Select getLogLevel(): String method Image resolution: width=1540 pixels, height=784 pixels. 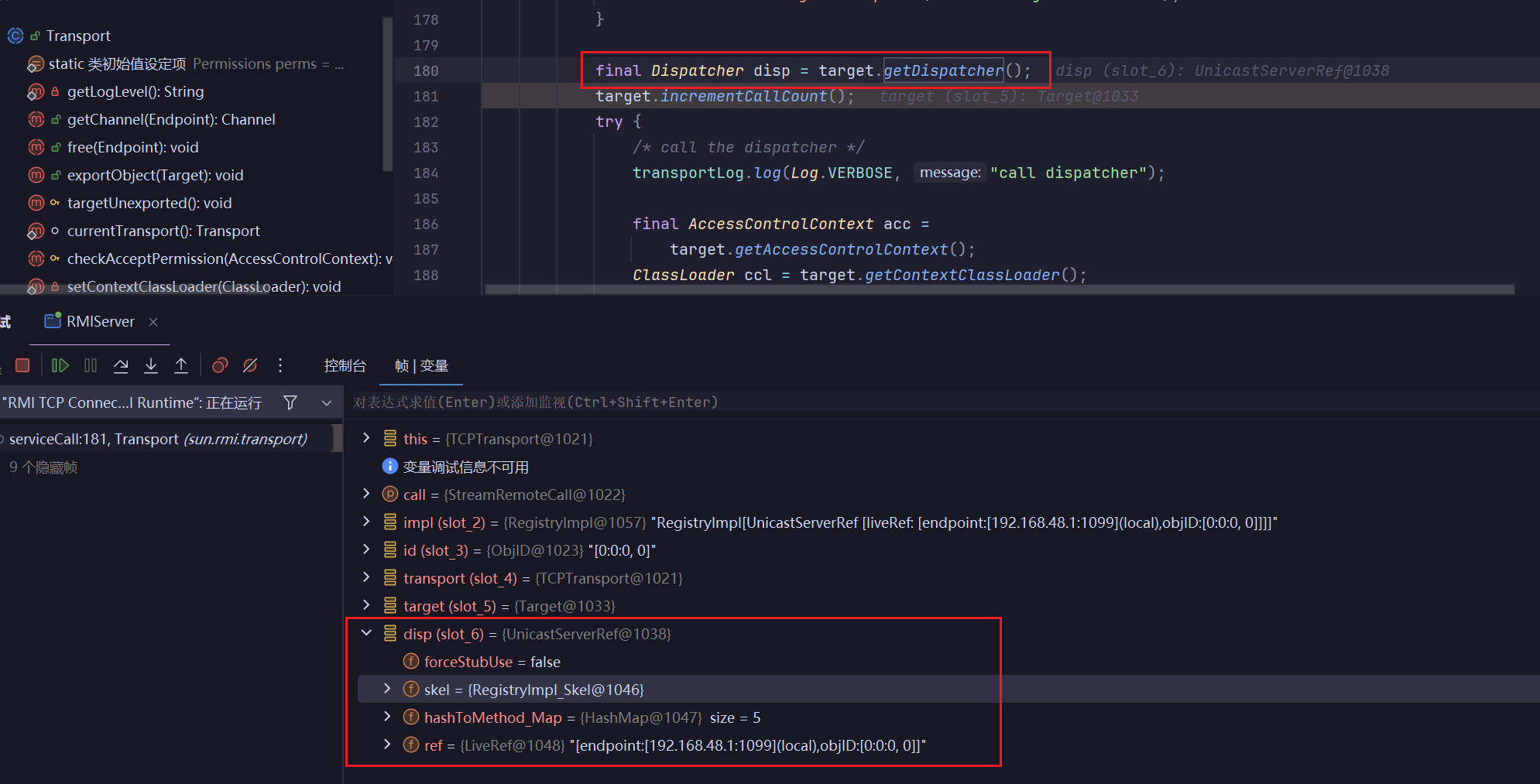pyautogui.click(x=135, y=91)
